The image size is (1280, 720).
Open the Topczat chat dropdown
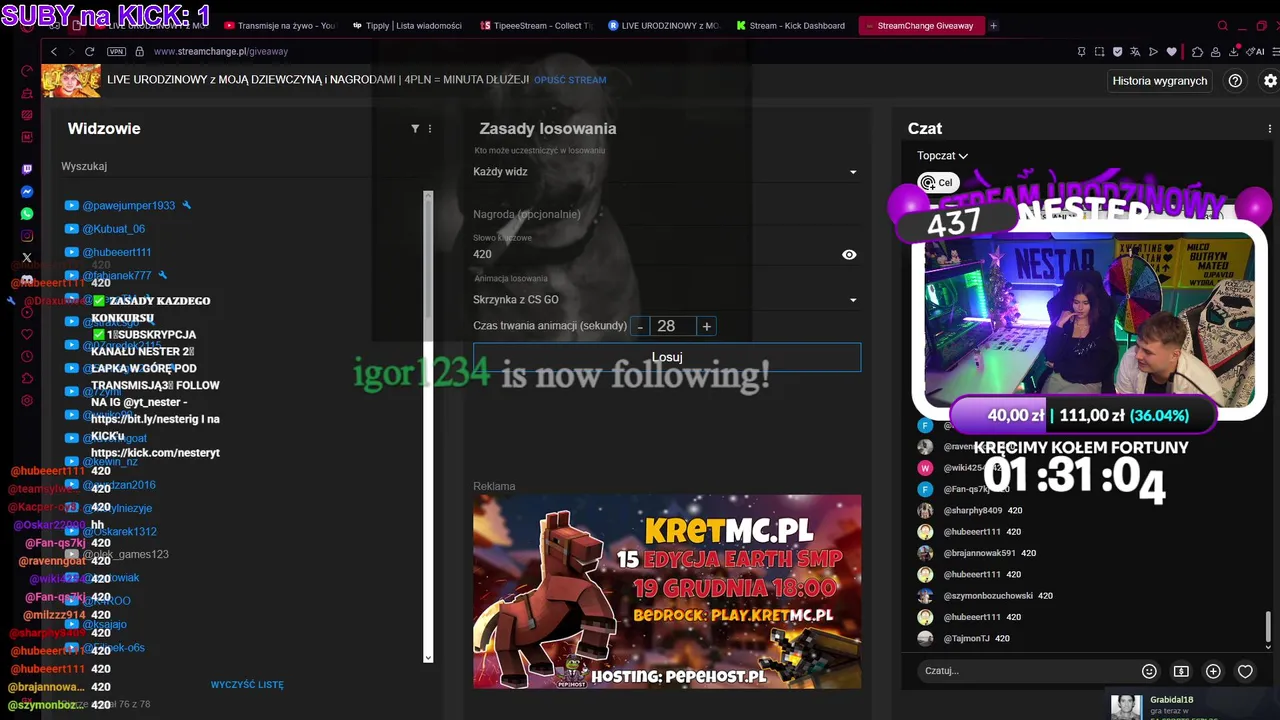coord(942,156)
